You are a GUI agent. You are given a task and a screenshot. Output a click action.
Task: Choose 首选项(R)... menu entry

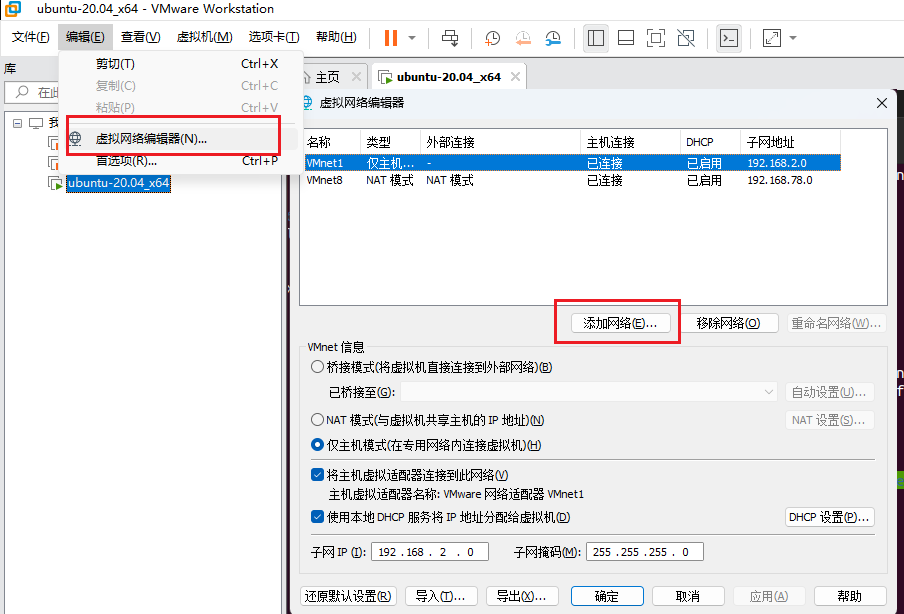[181, 161]
